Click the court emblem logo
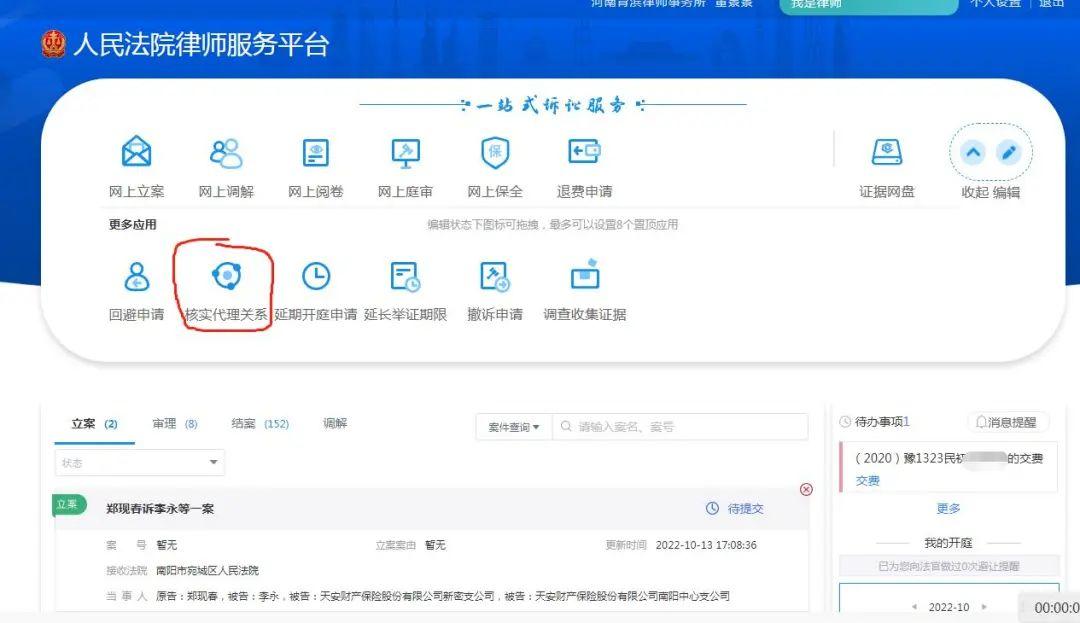The image size is (1080, 623). point(53,44)
